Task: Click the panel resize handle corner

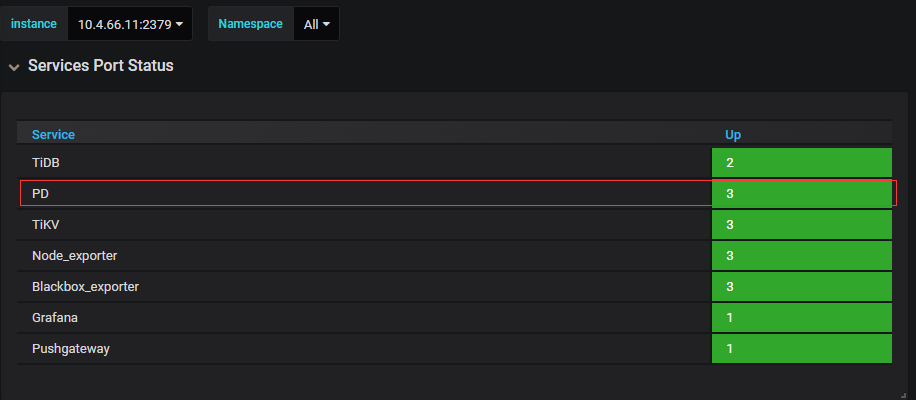Action: tap(902, 395)
